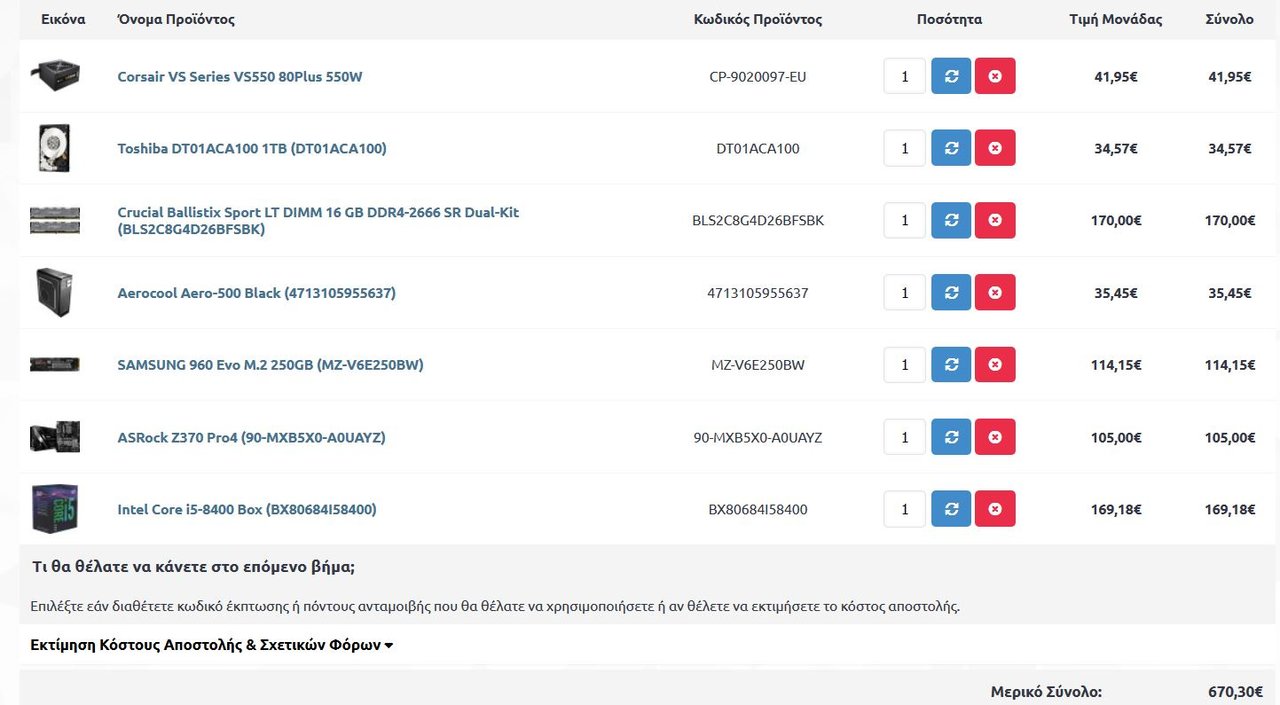Screen dimensions: 1280x705
Task: Open Aerocool Aero-500 Black product link
Action: pyautogui.click(x=256, y=293)
